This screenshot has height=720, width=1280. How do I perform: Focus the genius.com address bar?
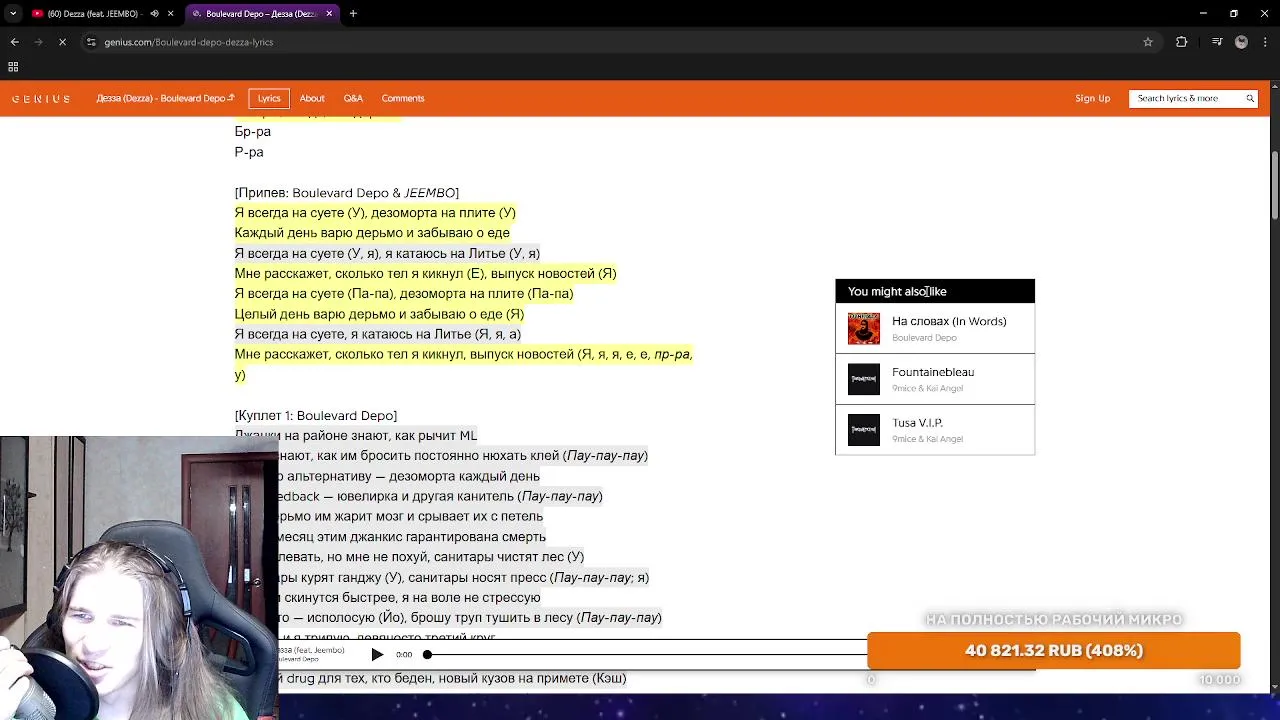click(x=620, y=42)
